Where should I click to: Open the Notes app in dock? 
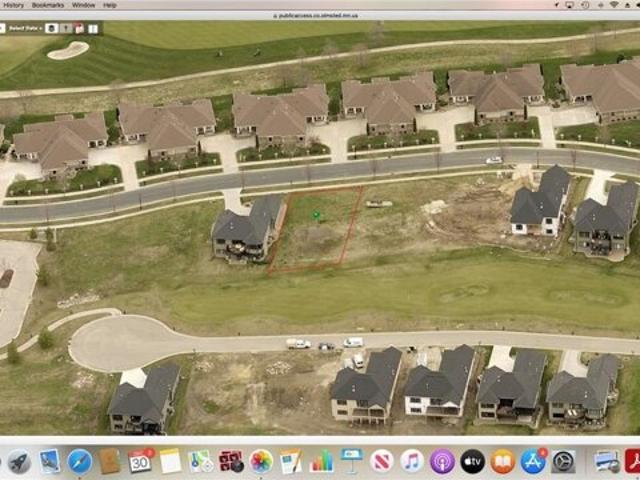170,461
